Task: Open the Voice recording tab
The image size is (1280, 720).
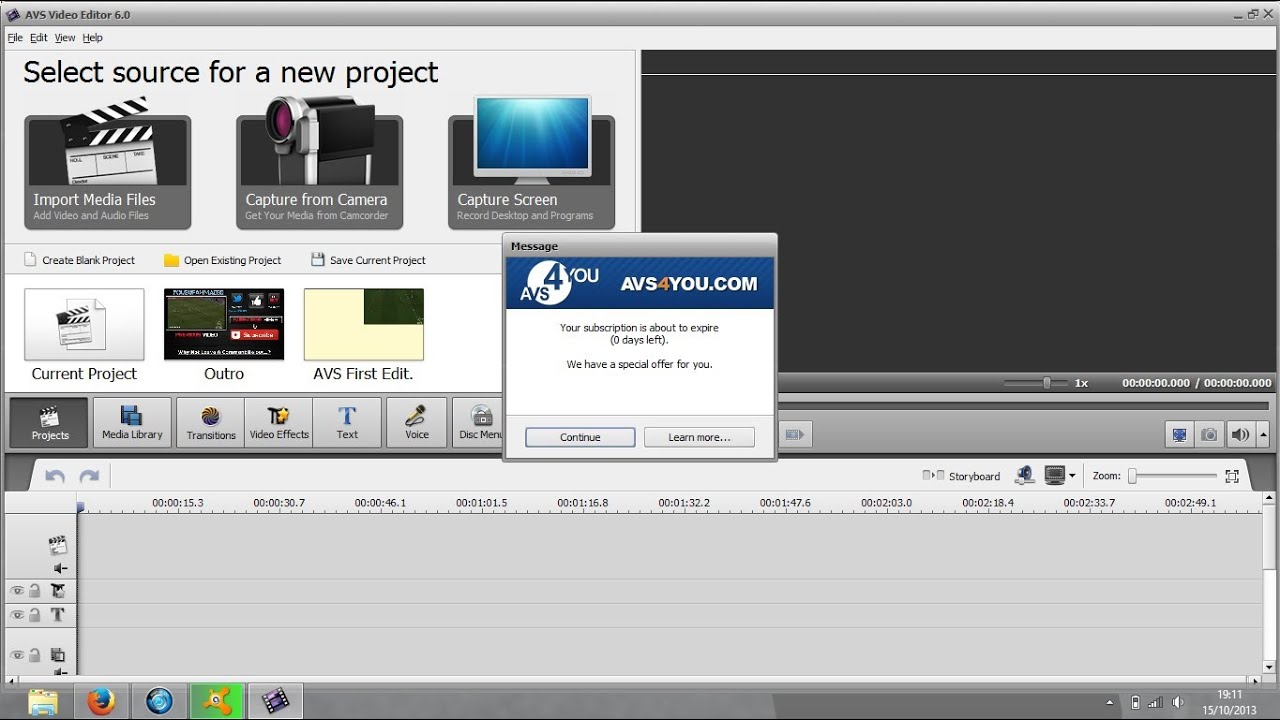Action: click(x=416, y=422)
